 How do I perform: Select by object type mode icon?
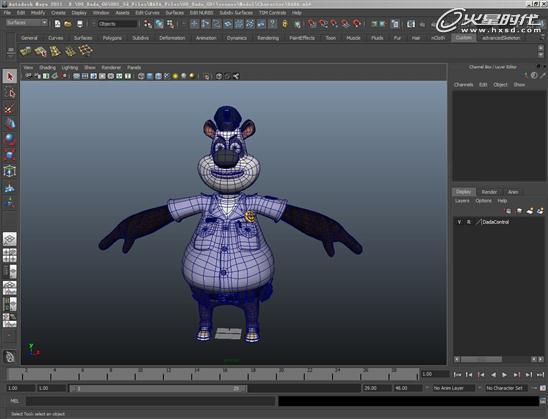pos(159,24)
